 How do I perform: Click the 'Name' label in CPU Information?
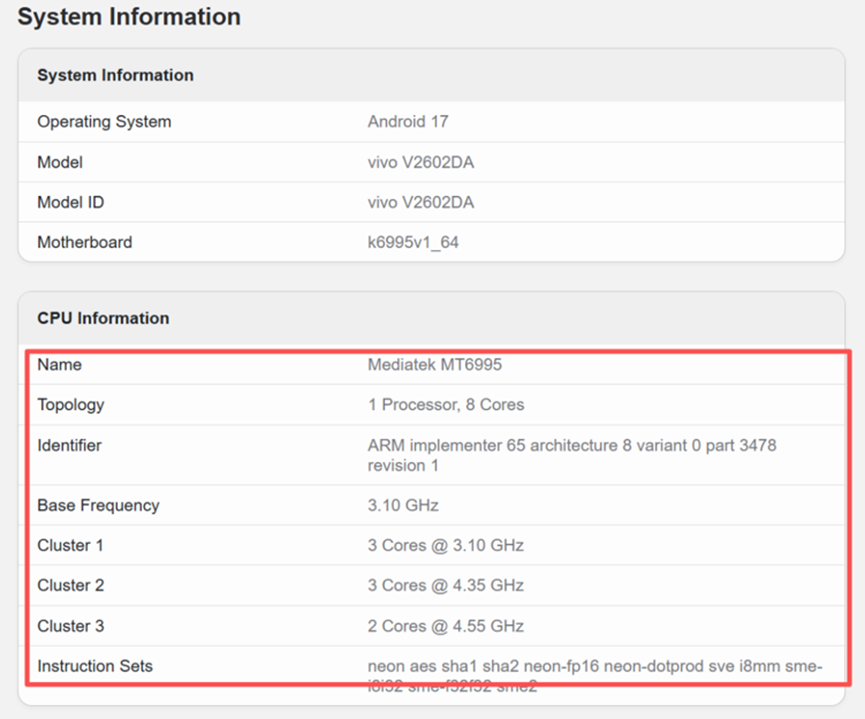click(x=59, y=364)
